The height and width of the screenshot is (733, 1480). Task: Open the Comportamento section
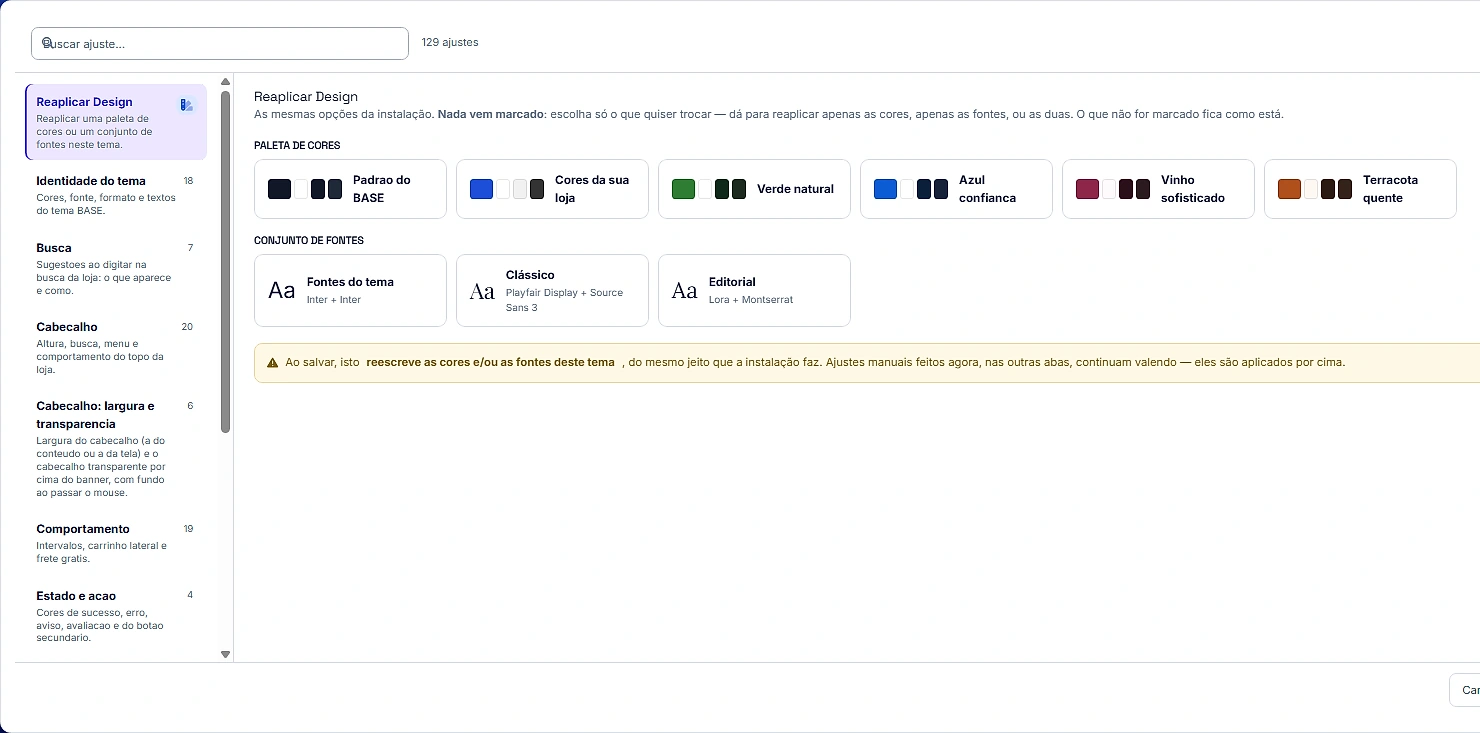(x=116, y=543)
